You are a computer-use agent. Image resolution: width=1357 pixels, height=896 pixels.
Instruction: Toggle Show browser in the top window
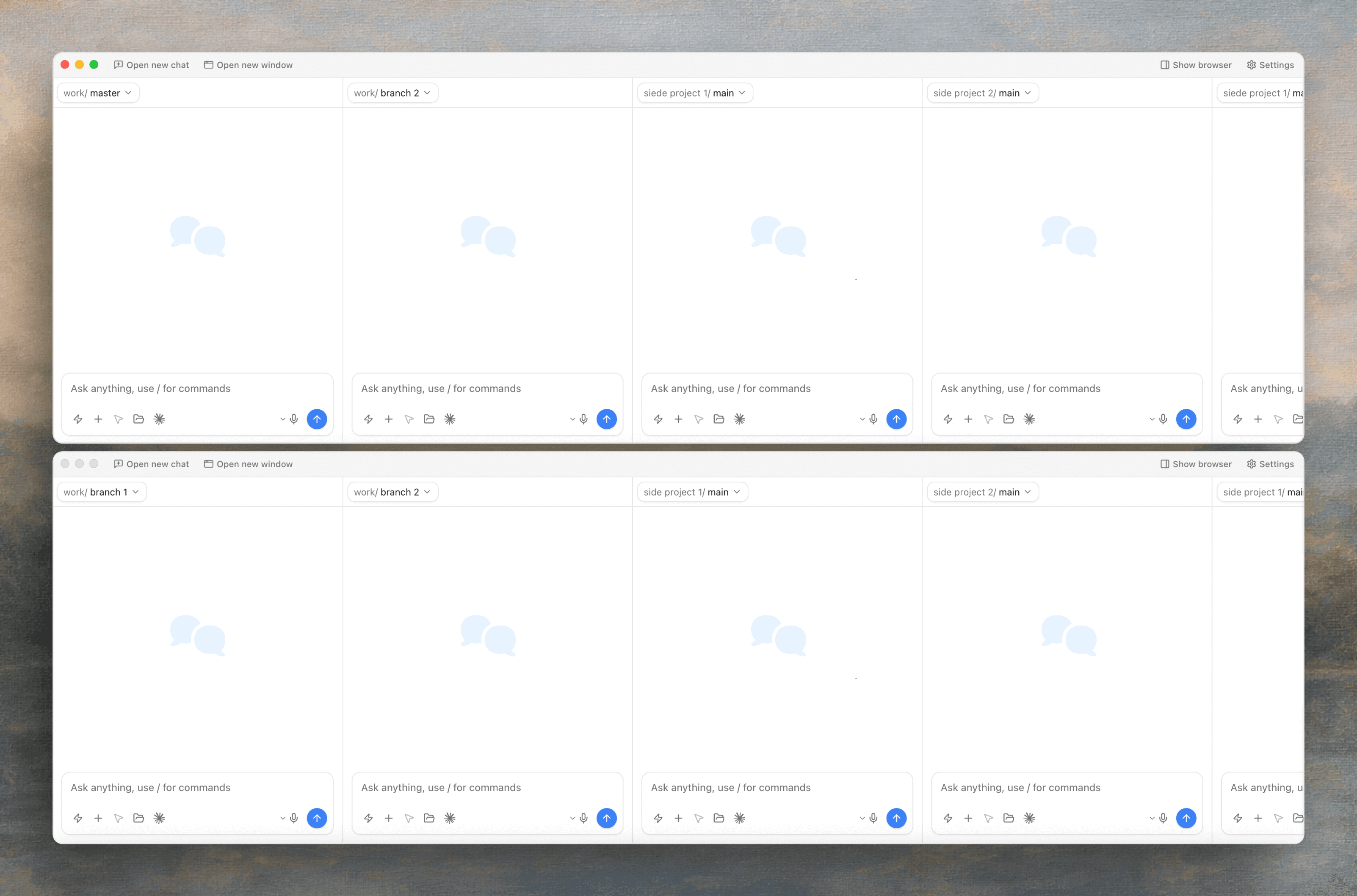[x=1197, y=65]
